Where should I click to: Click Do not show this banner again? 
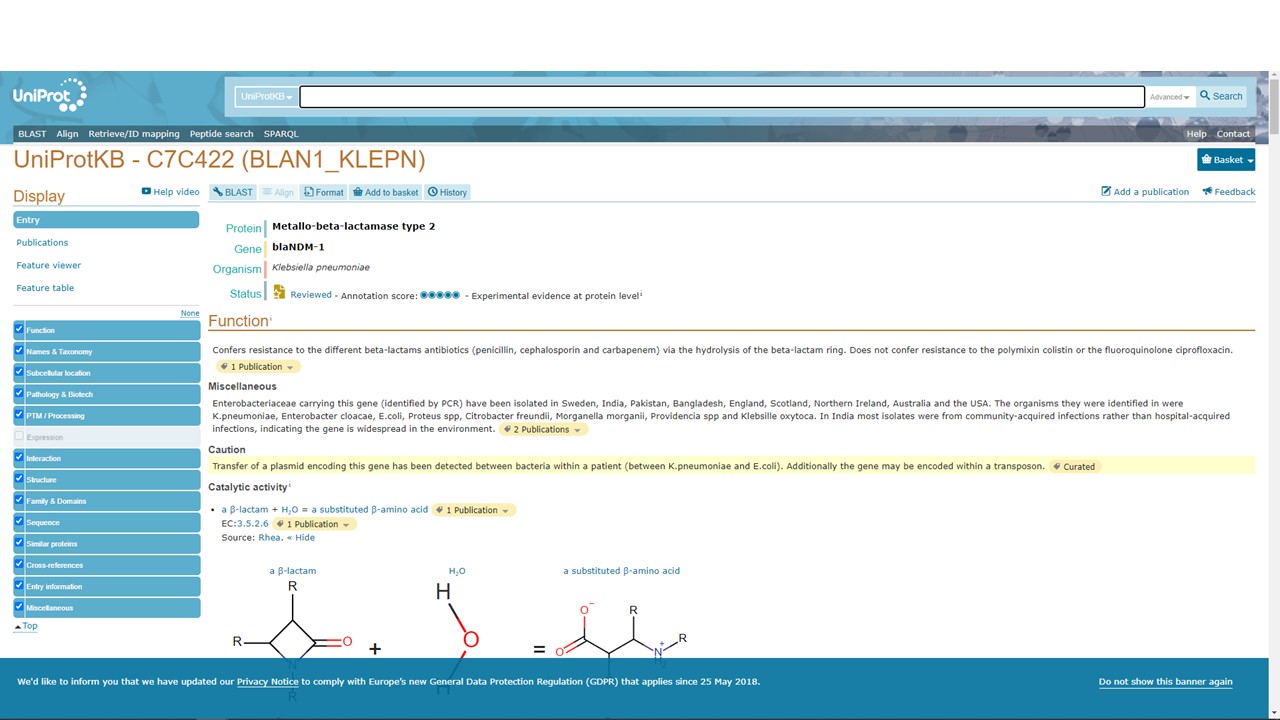click(x=1165, y=682)
